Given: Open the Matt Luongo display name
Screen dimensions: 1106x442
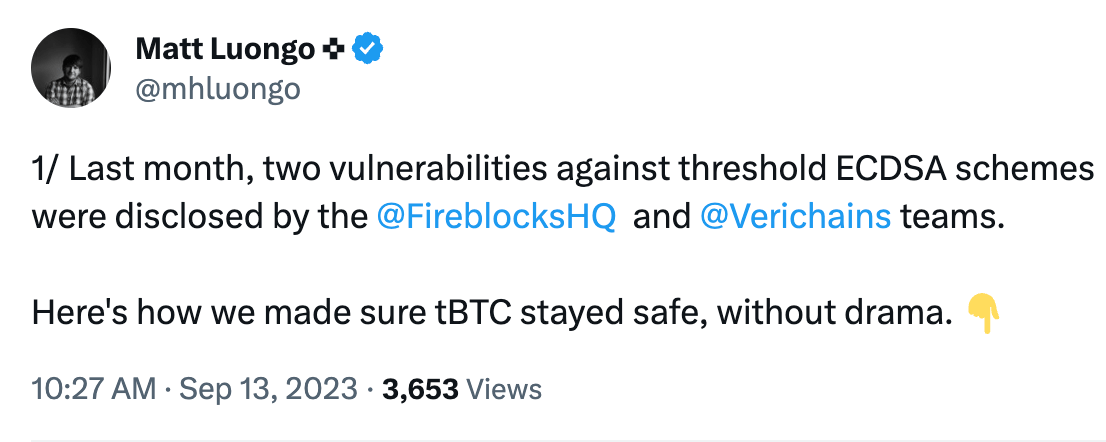Looking at the screenshot, I should coord(224,49).
